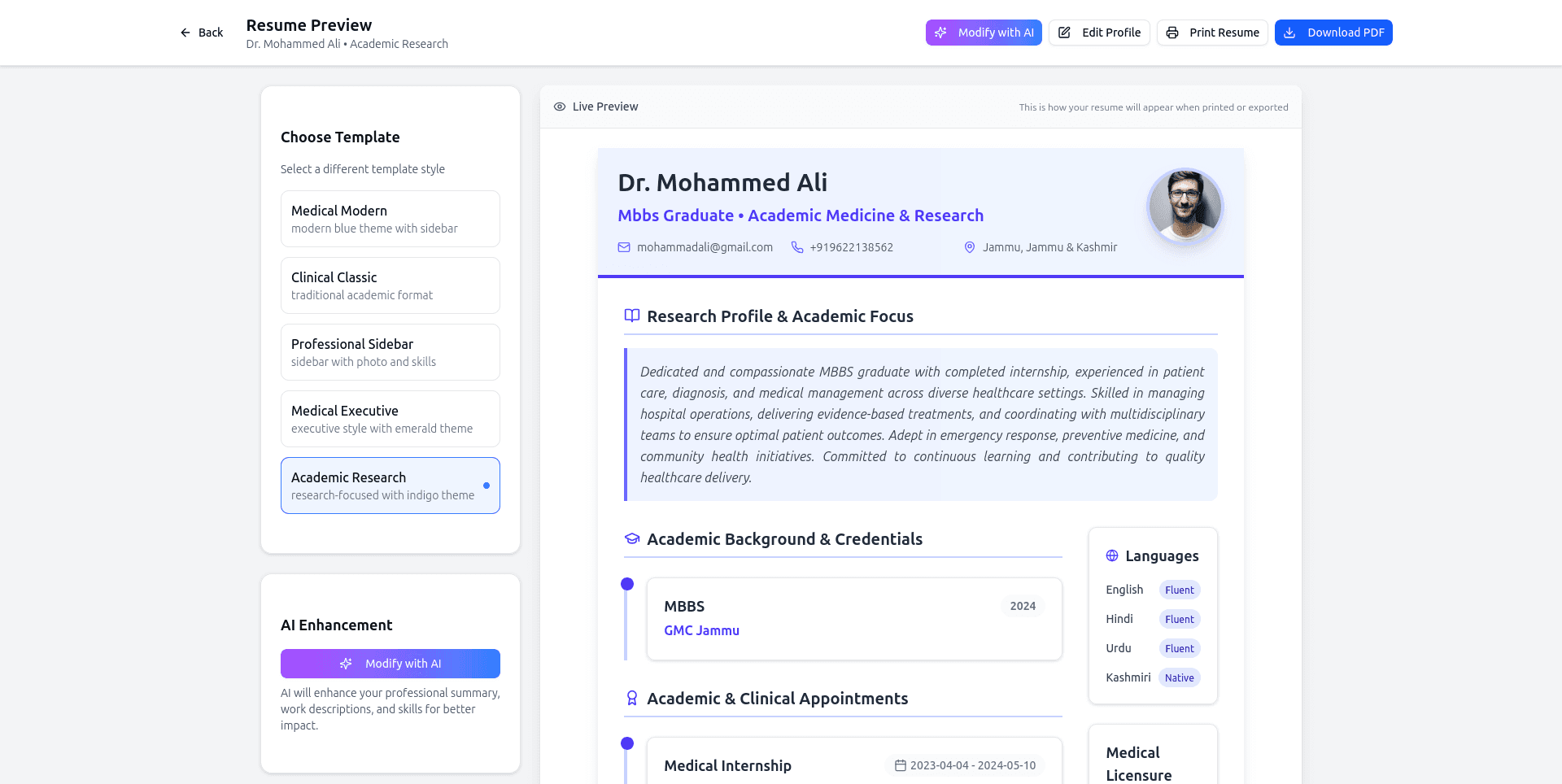This screenshot has height=784, width=1562.
Task: Click the calendar icon beside the internship dates
Action: click(x=898, y=765)
